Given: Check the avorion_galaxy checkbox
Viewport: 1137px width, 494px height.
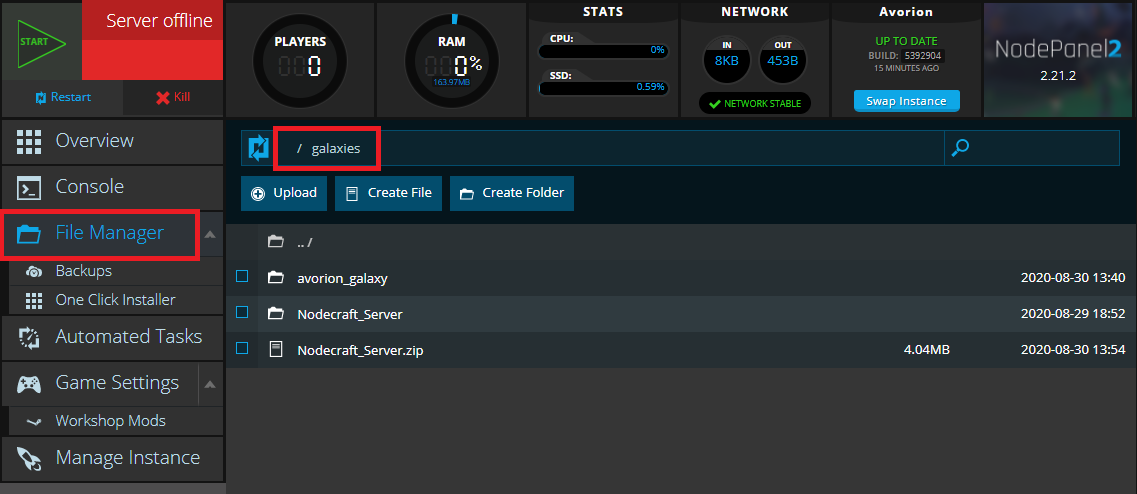Looking at the screenshot, I should coord(242,276).
